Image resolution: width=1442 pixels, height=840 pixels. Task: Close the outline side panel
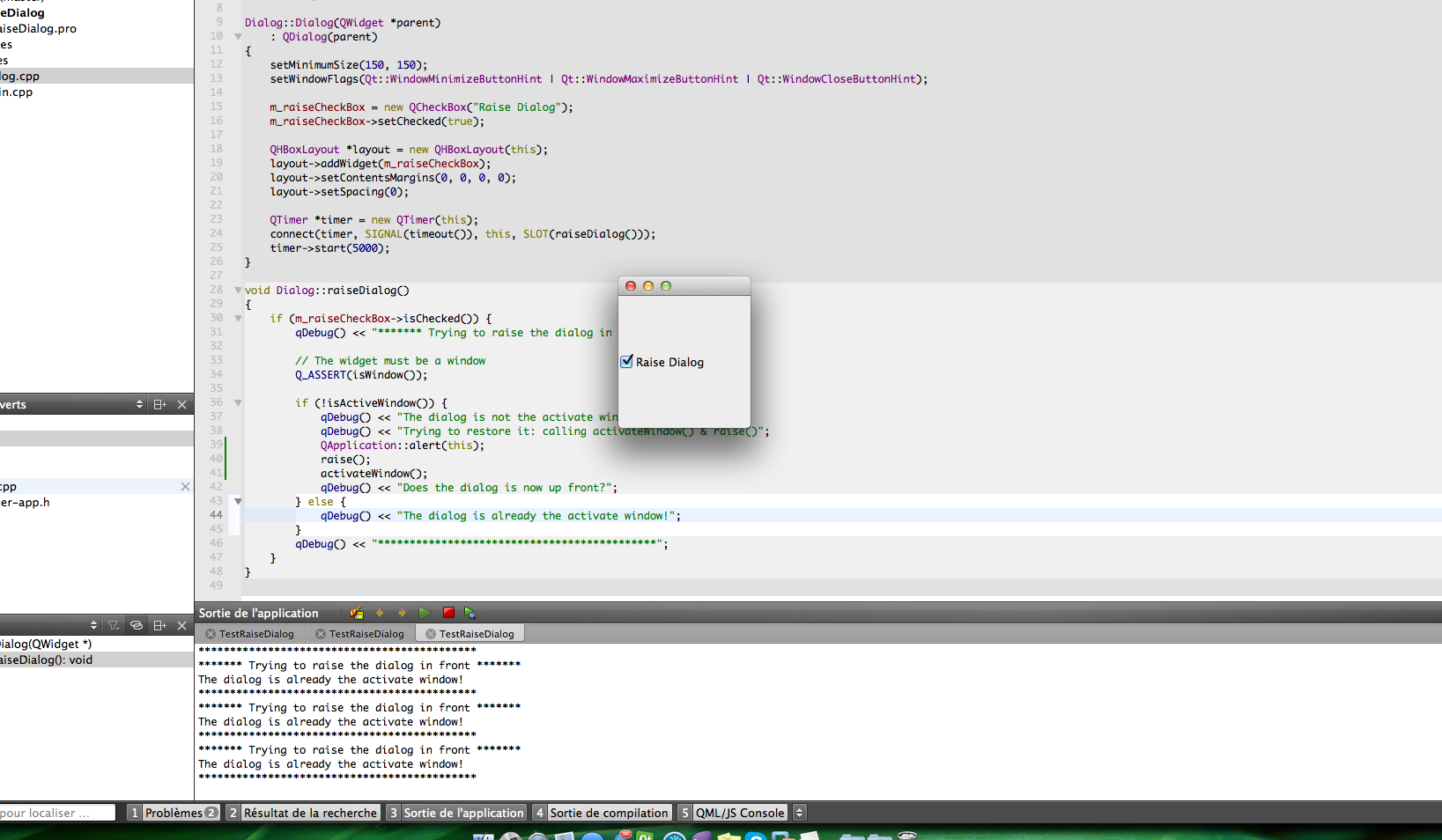[182, 625]
